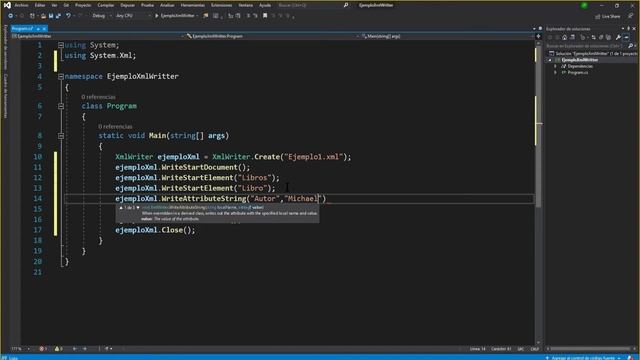Viewport: 640px width, 360px height.
Task: Click the search icon in the title bar
Action: 346,5
